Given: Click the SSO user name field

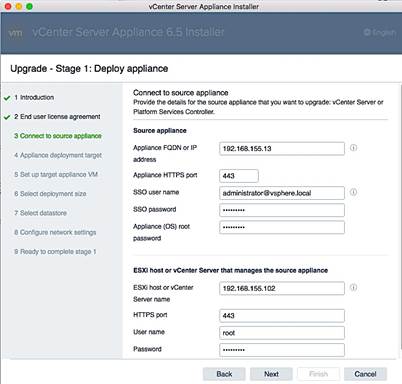Looking at the screenshot, I should point(282,193).
